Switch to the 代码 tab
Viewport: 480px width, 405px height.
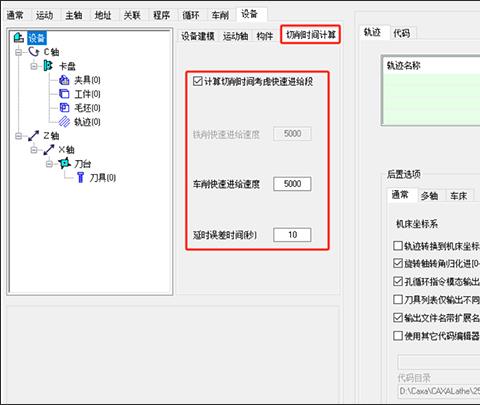pyautogui.click(x=401, y=33)
